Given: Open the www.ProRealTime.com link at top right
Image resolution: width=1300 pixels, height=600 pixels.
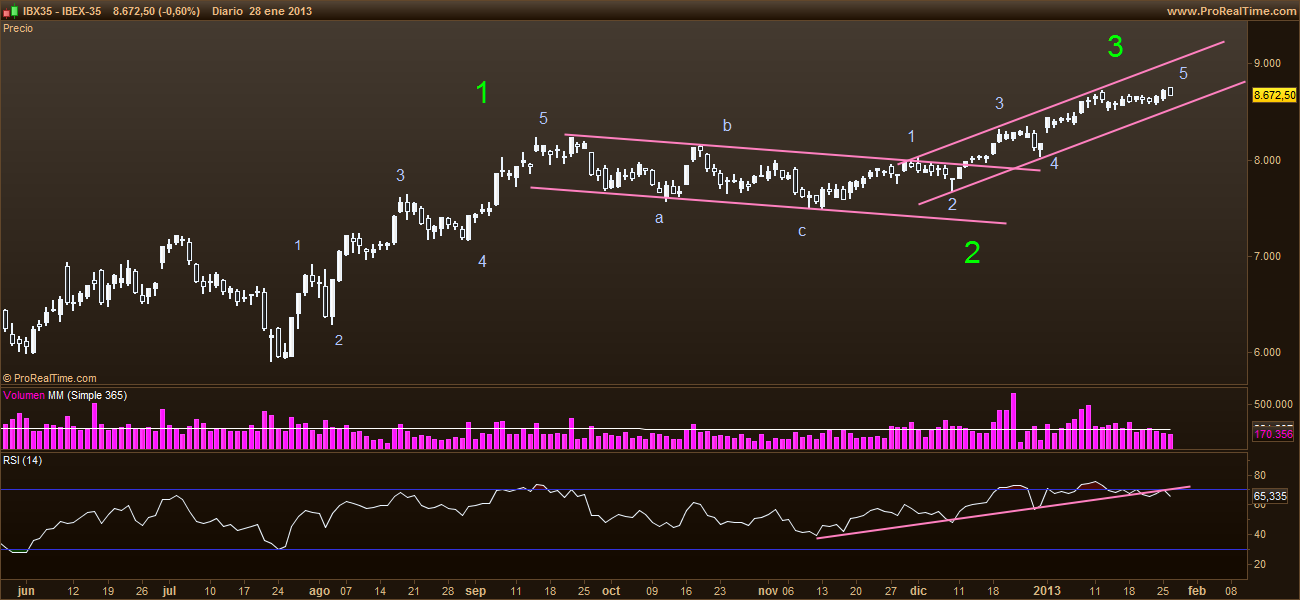Looking at the screenshot, I should [x=1231, y=11].
